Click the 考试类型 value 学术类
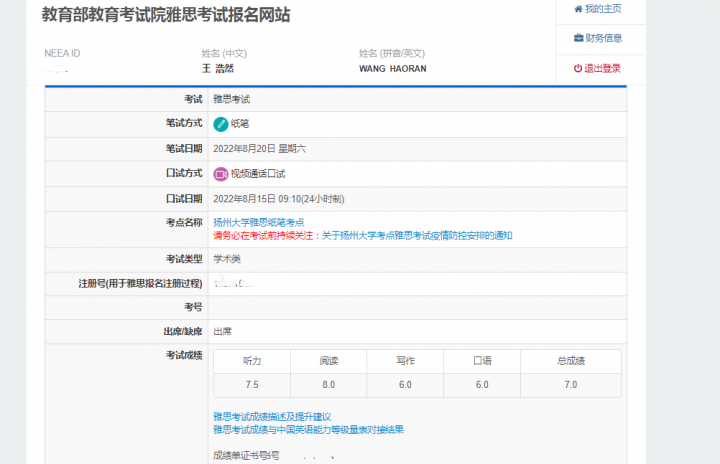 (x=227, y=259)
